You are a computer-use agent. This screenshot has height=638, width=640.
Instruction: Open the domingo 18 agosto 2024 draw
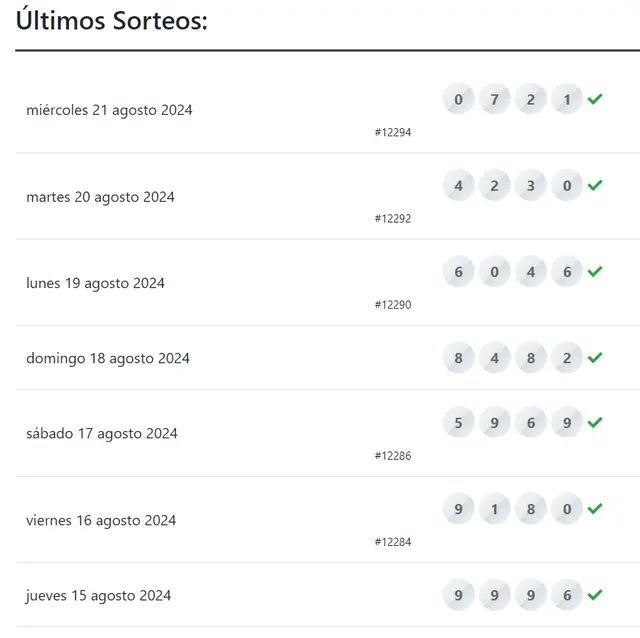coord(108,358)
